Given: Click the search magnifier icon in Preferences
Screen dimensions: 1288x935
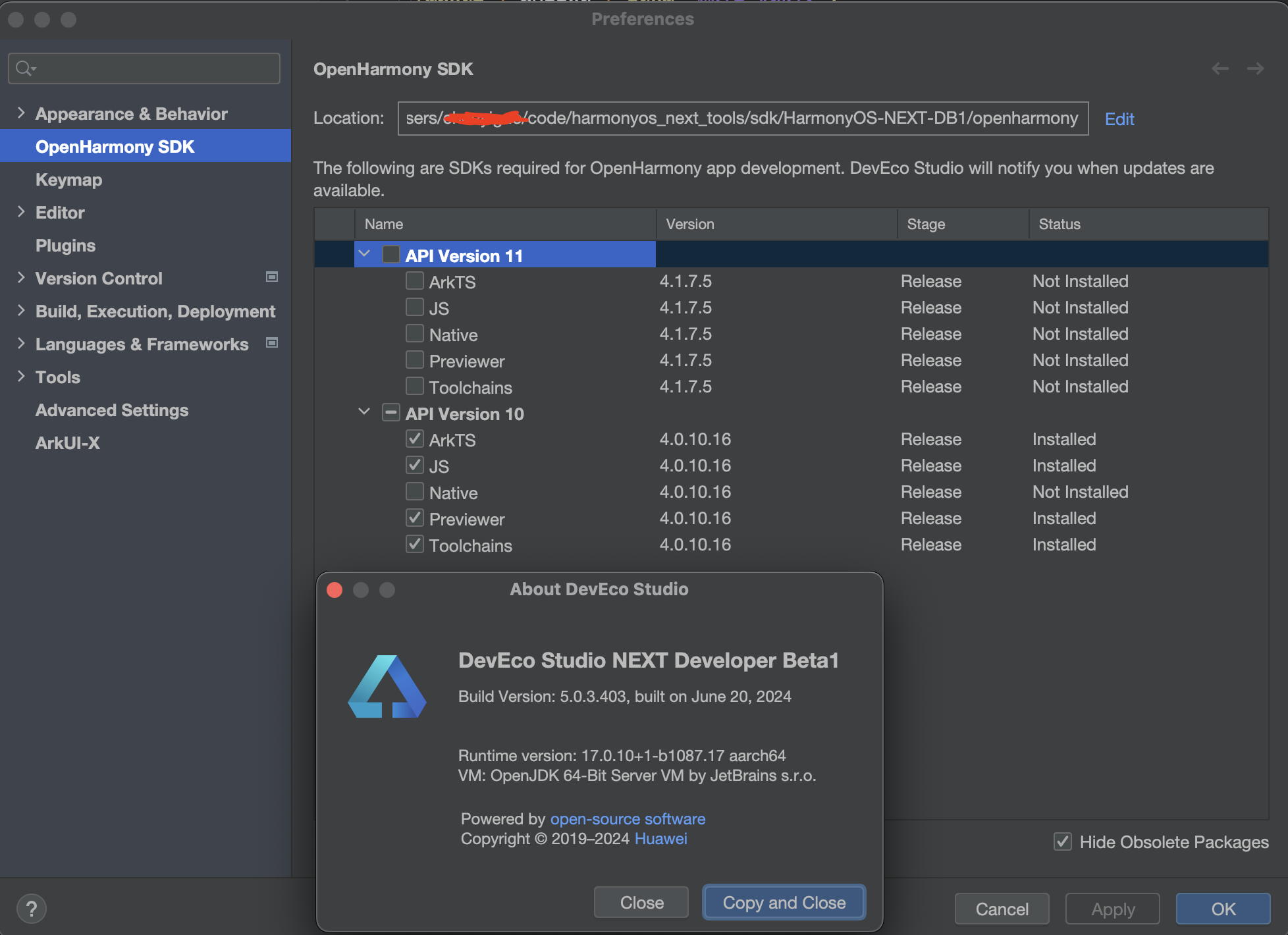Looking at the screenshot, I should point(26,68).
